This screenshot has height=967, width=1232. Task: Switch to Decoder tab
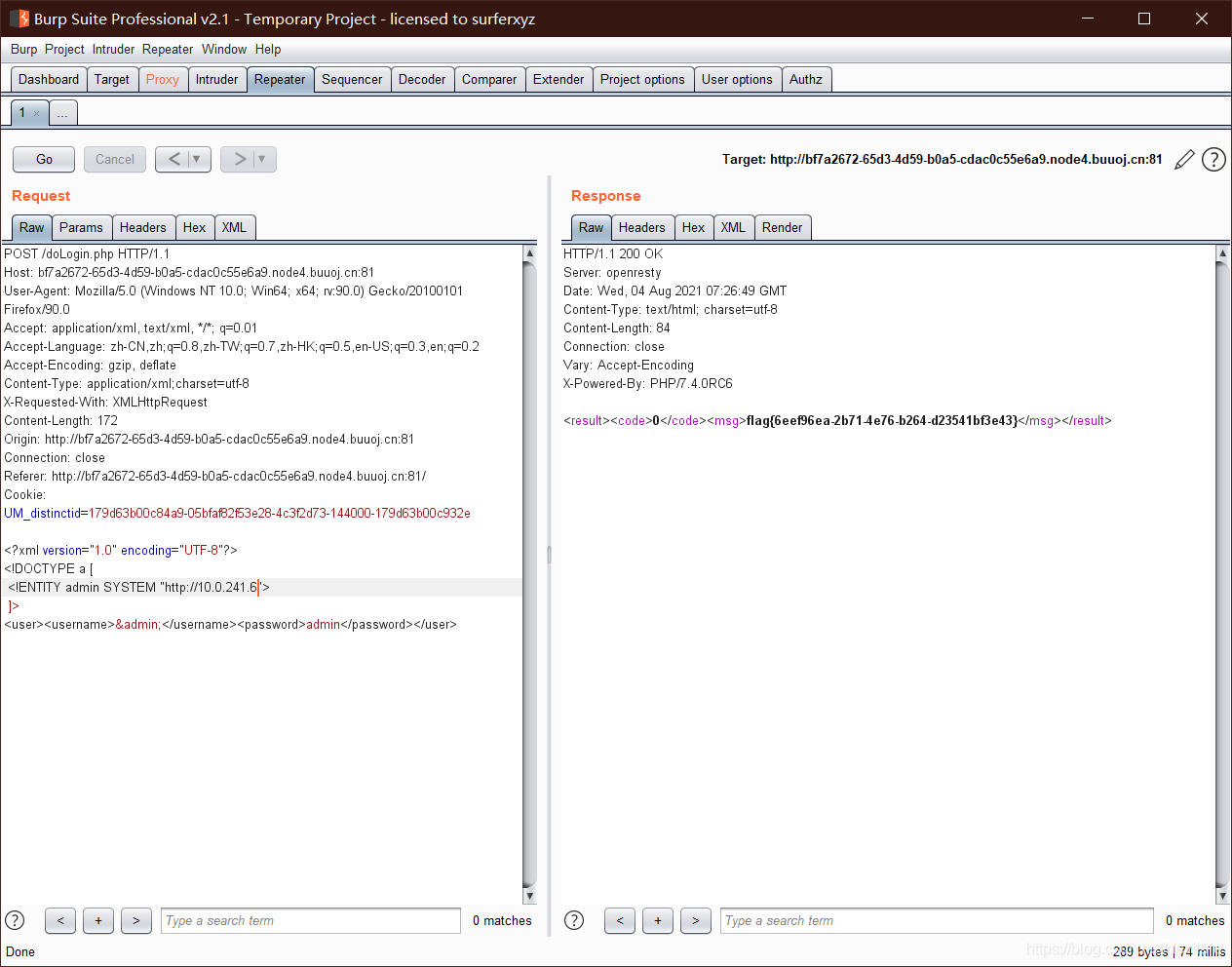(422, 80)
